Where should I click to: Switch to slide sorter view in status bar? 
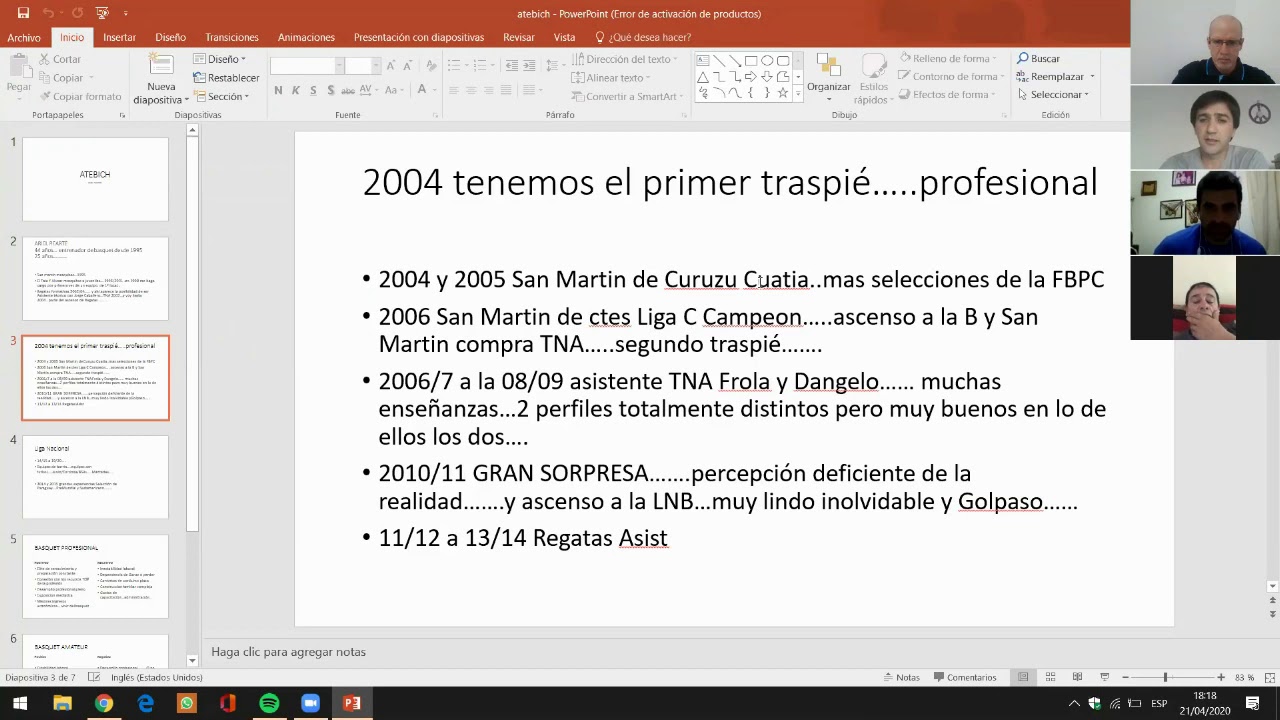tap(1050, 677)
